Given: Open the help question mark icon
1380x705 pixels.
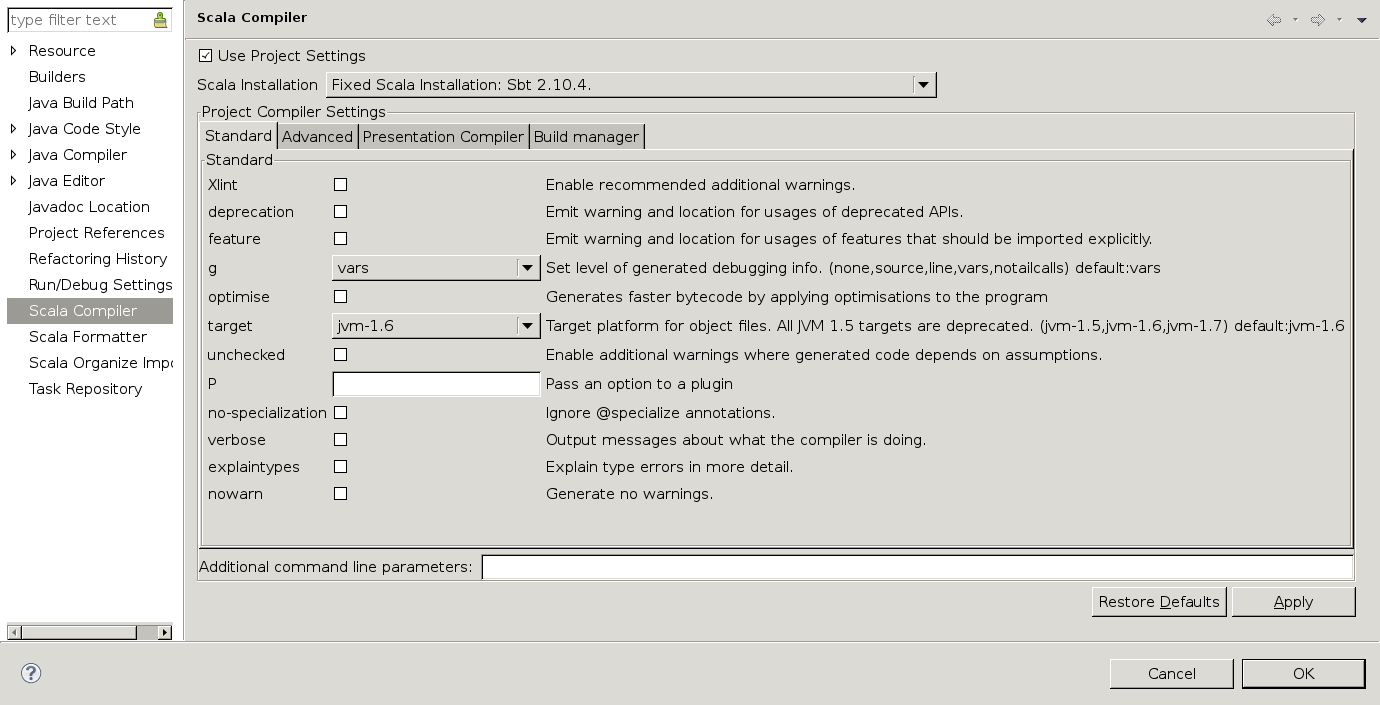Looking at the screenshot, I should 31,673.
